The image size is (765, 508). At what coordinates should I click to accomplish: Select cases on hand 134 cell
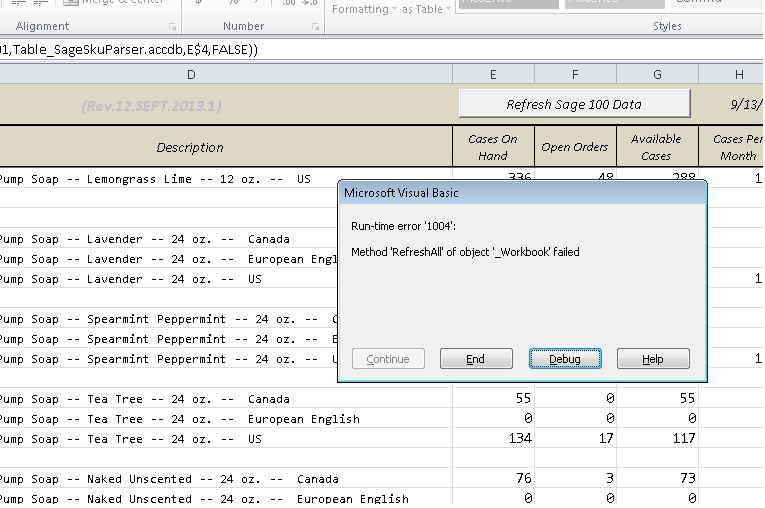[x=493, y=438]
